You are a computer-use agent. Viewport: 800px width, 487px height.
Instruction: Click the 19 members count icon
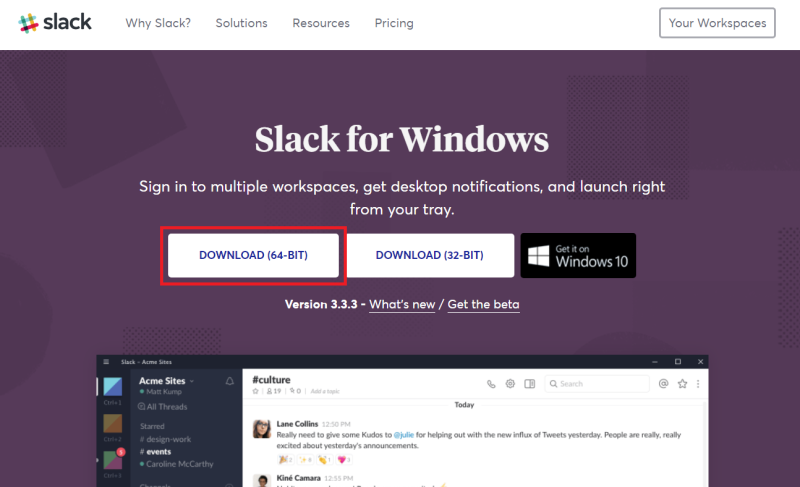click(274, 391)
